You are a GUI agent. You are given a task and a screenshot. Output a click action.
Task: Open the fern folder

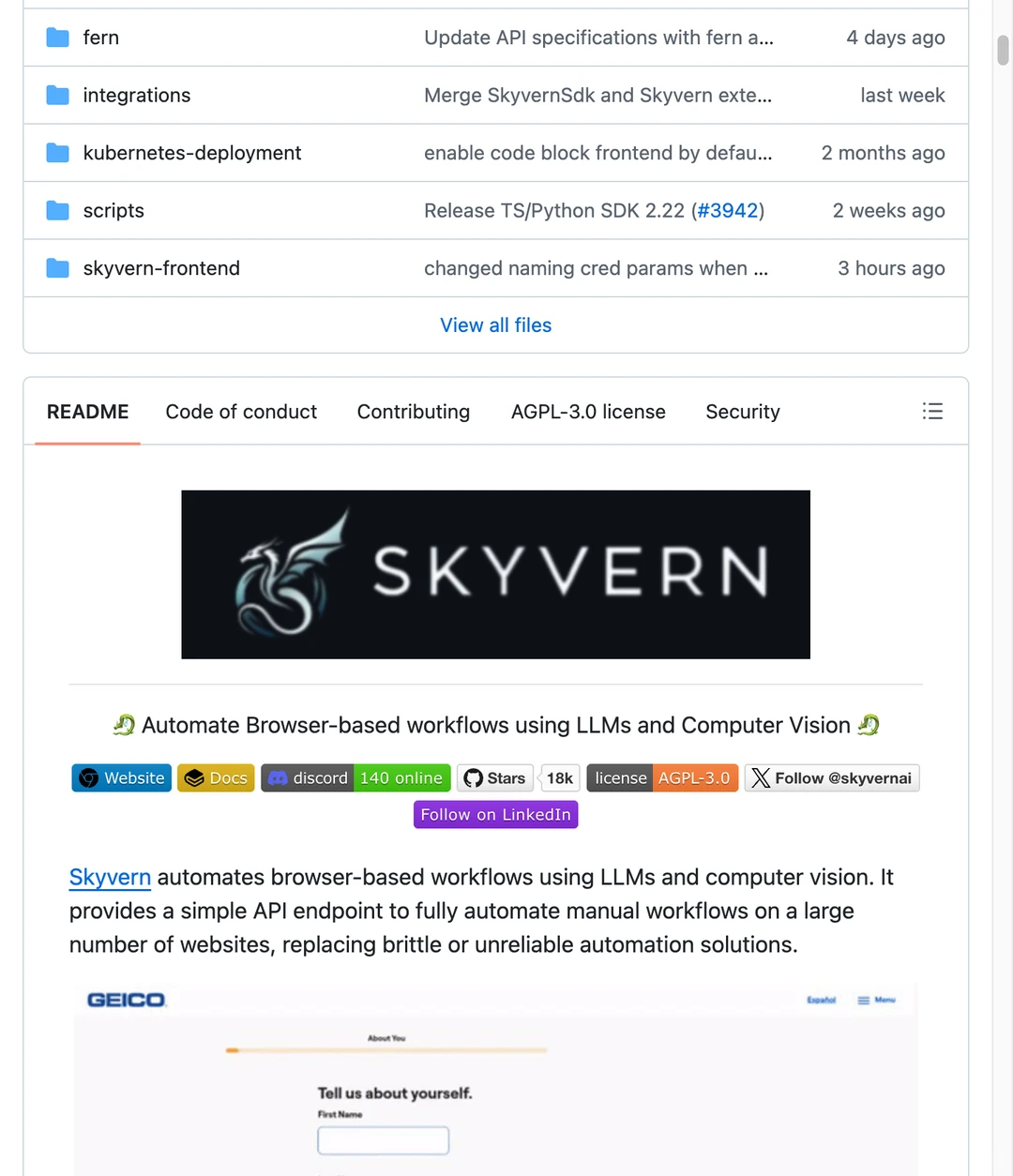[x=100, y=38]
